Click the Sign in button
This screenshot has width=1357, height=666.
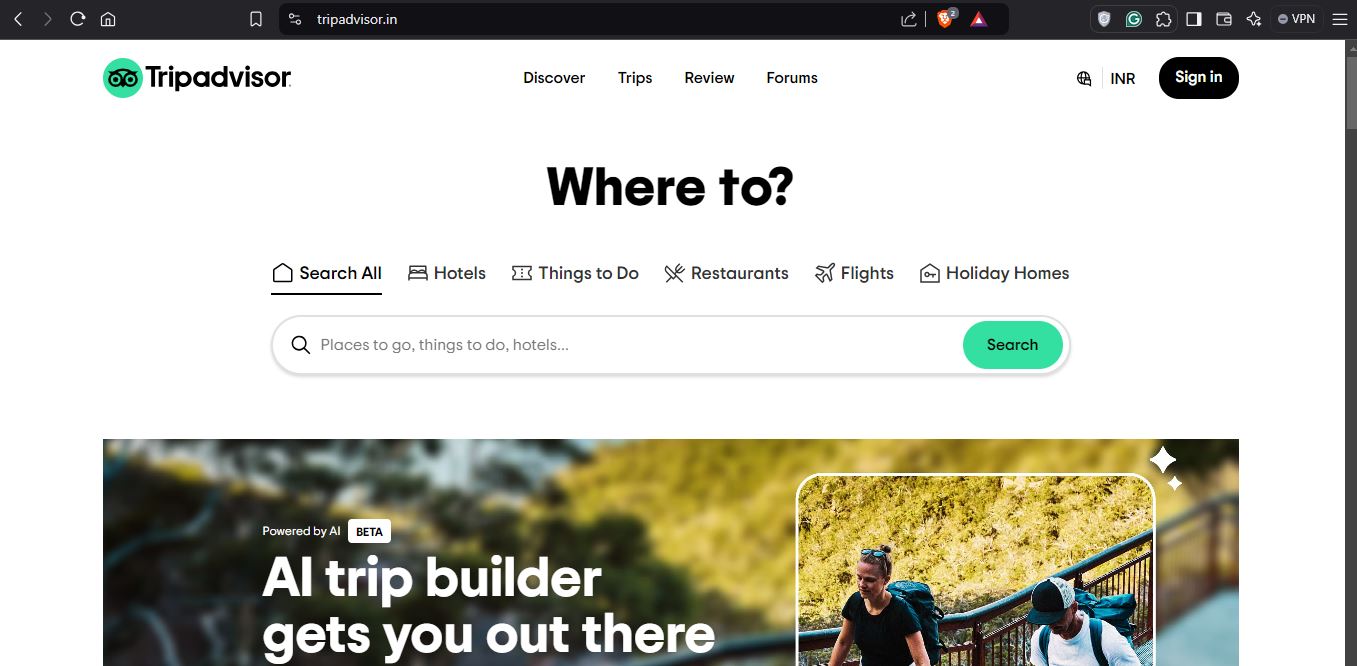tap(1198, 78)
